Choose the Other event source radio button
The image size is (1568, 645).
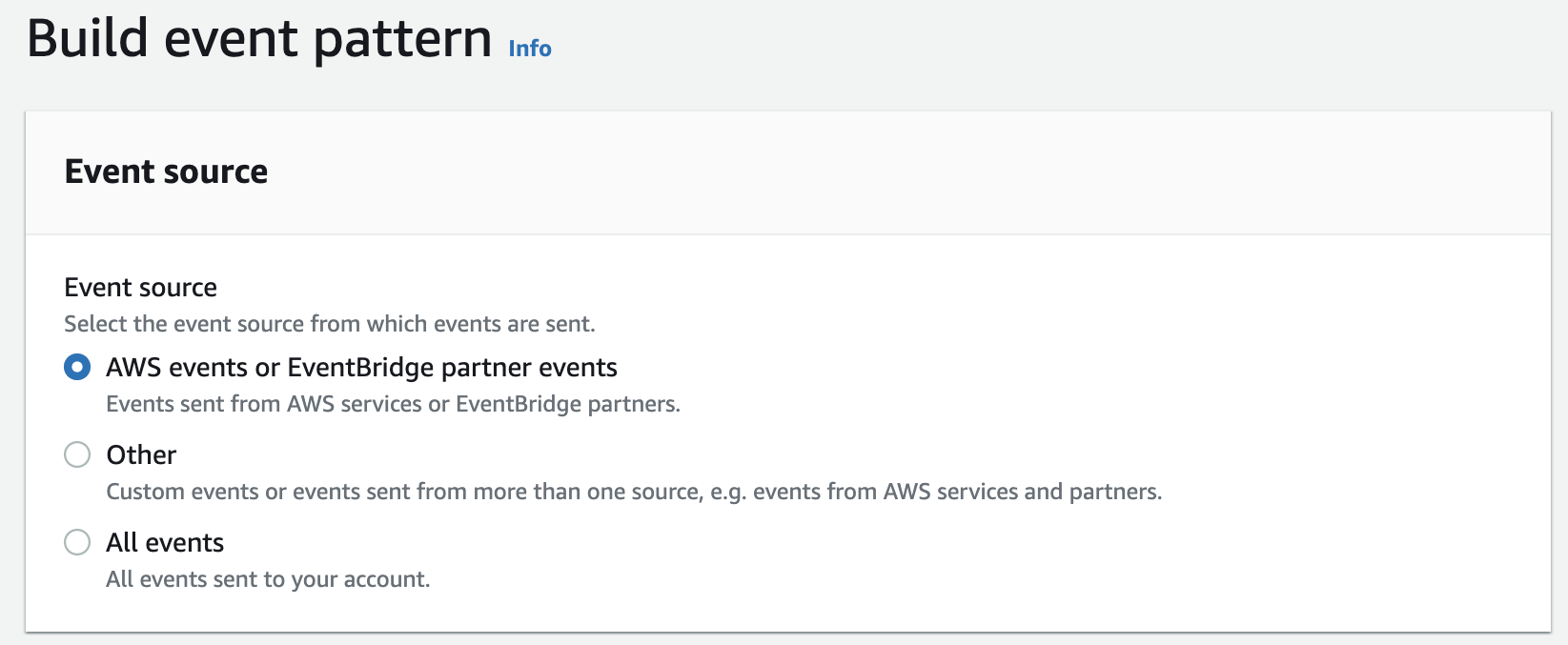(77, 454)
